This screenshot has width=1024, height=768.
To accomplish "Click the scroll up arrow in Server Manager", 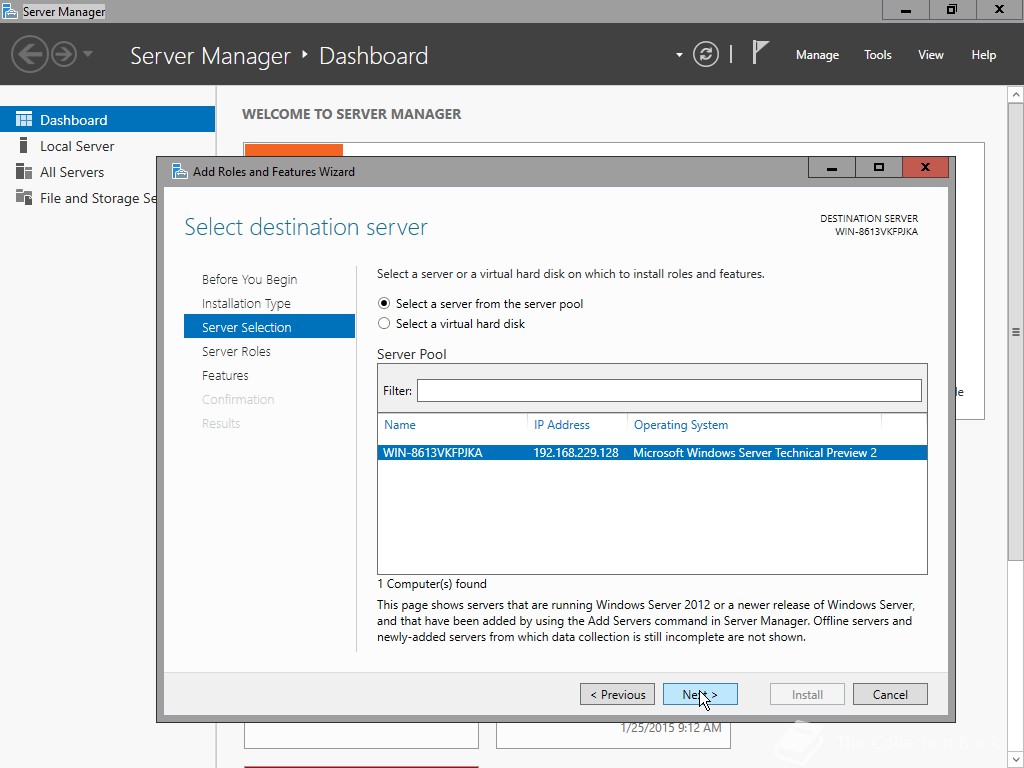I will [1016, 95].
